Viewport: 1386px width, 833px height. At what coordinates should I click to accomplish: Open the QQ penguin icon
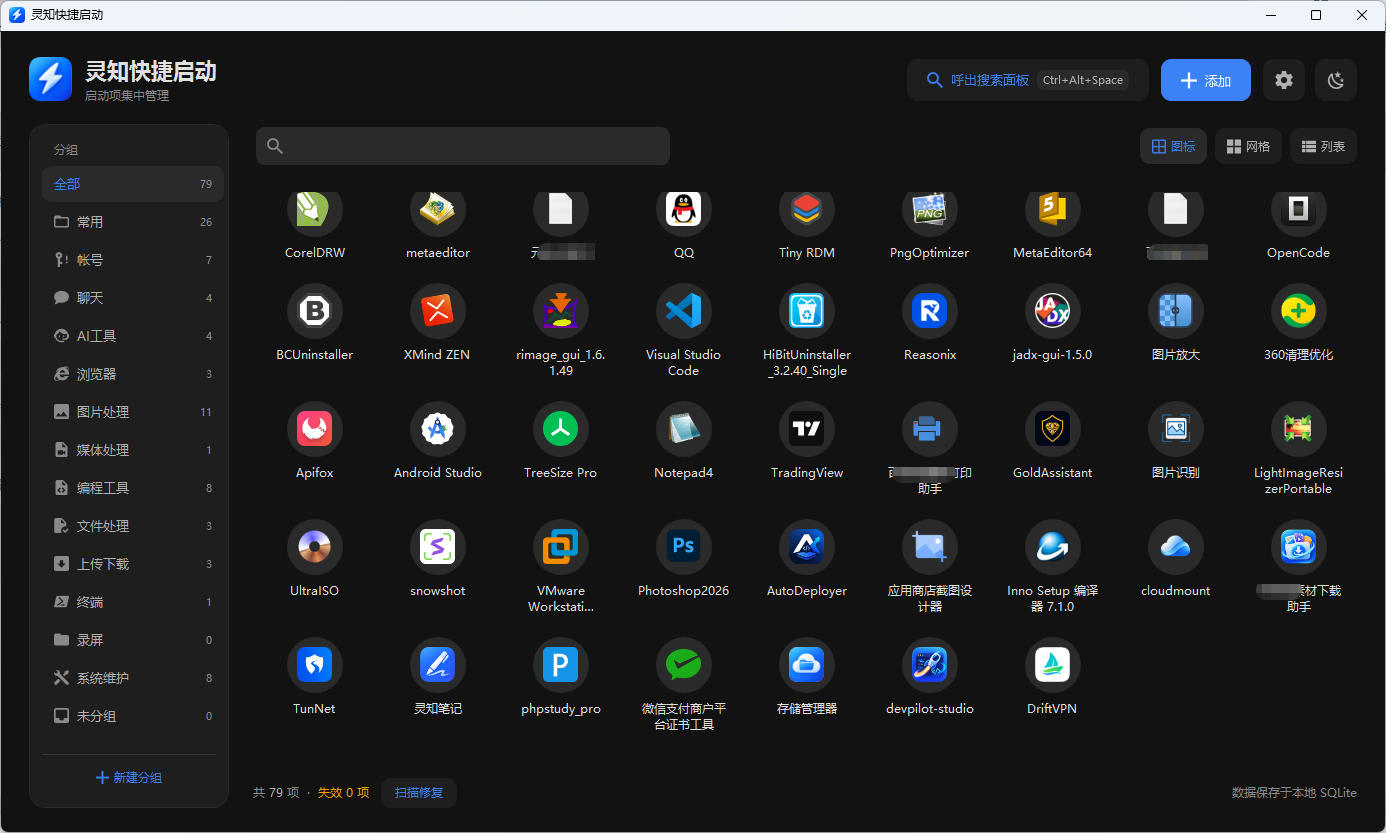pos(684,209)
